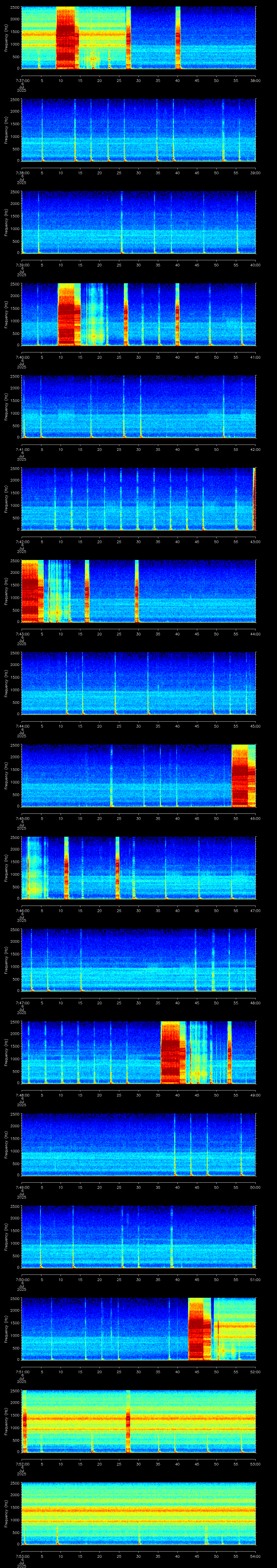Click the 7:47:00 start time label
277x1568 pixels.
(x=22, y=1003)
